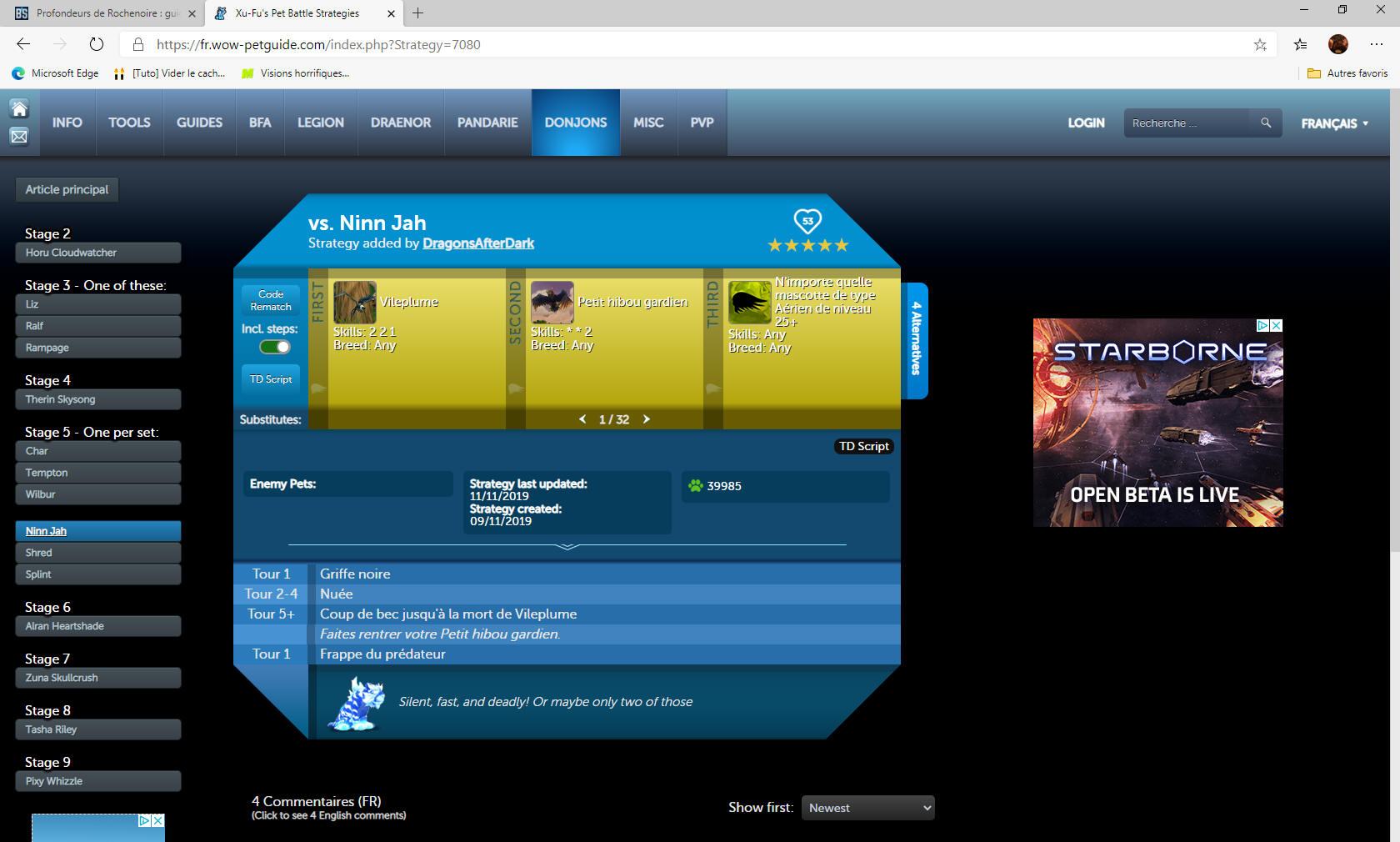The width and height of the screenshot is (1400, 842).
Task: Open the DONJONS menu
Action: point(576,123)
